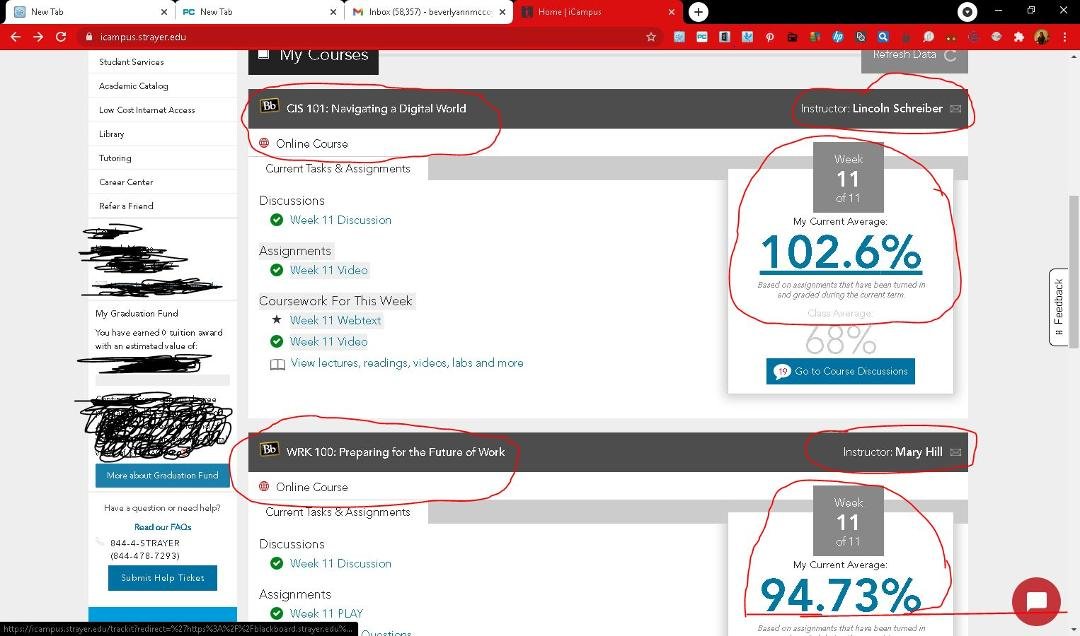This screenshot has height=636, width=1080.
Task: Email instructor Mary Hill via envelope icon
Action: pyautogui.click(x=955, y=452)
